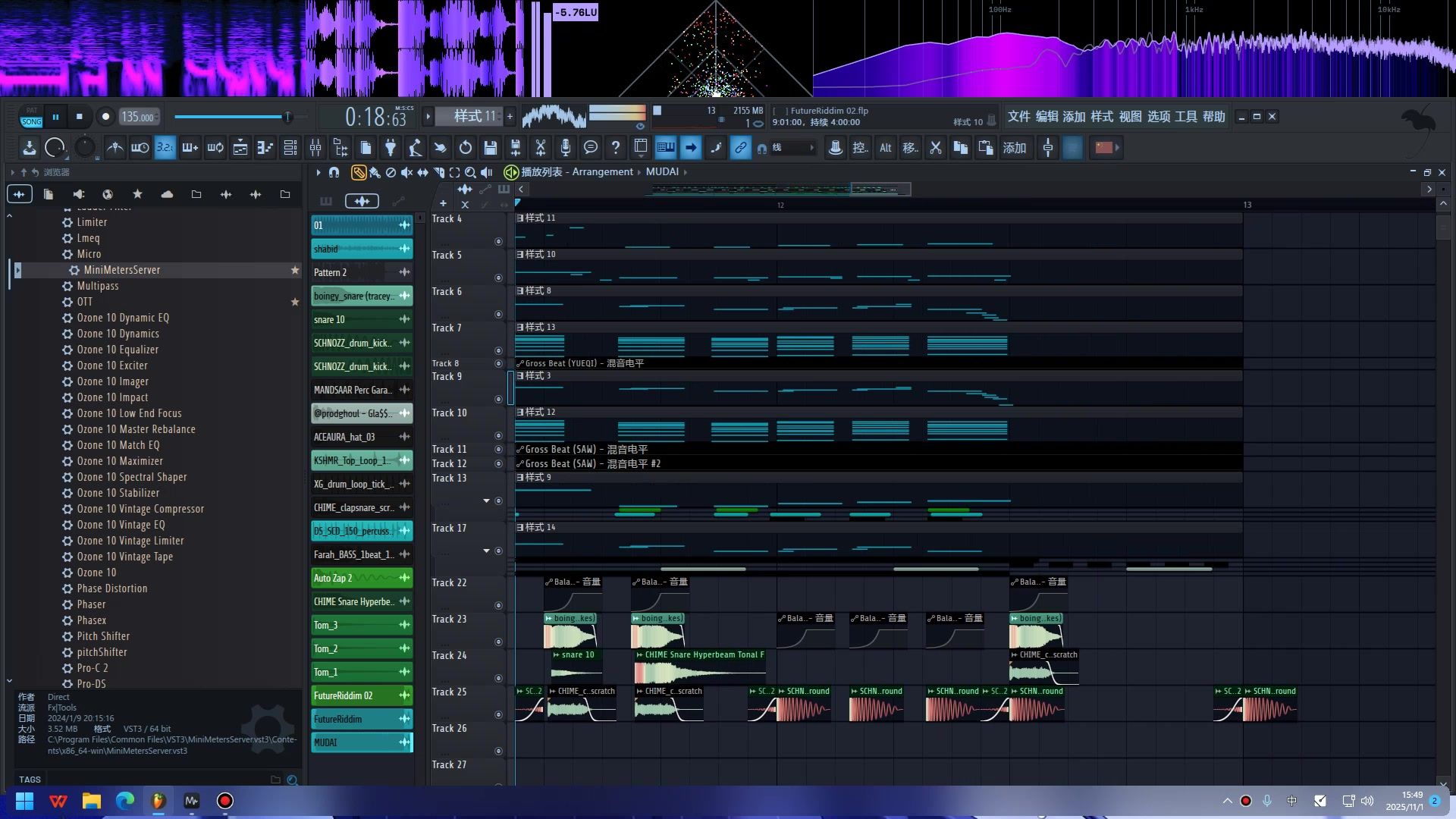The width and height of the screenshot is (1456, 819).
Task: Click the microphone one-click recording icon
Action: point(566,148)
